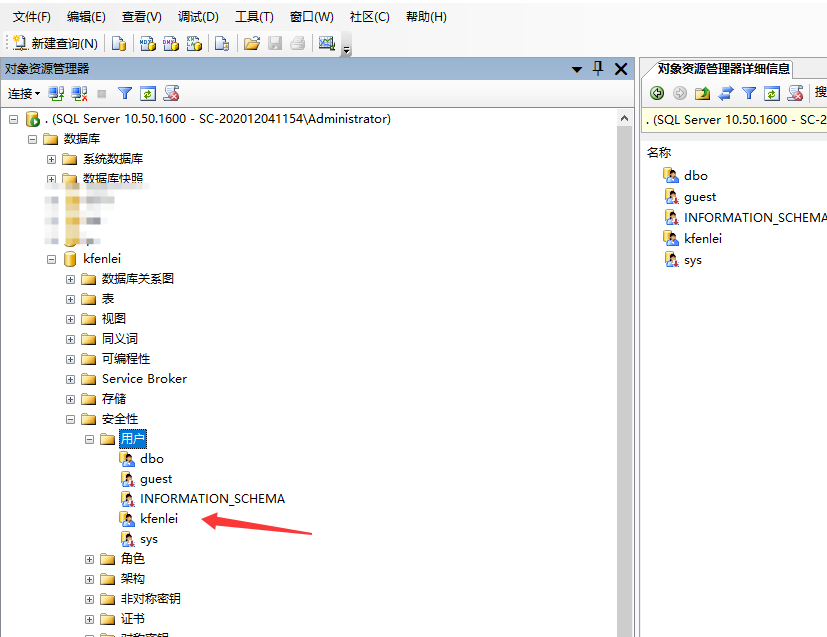Click Refresh icon in details panel toolbar

[x=772, y=93]
